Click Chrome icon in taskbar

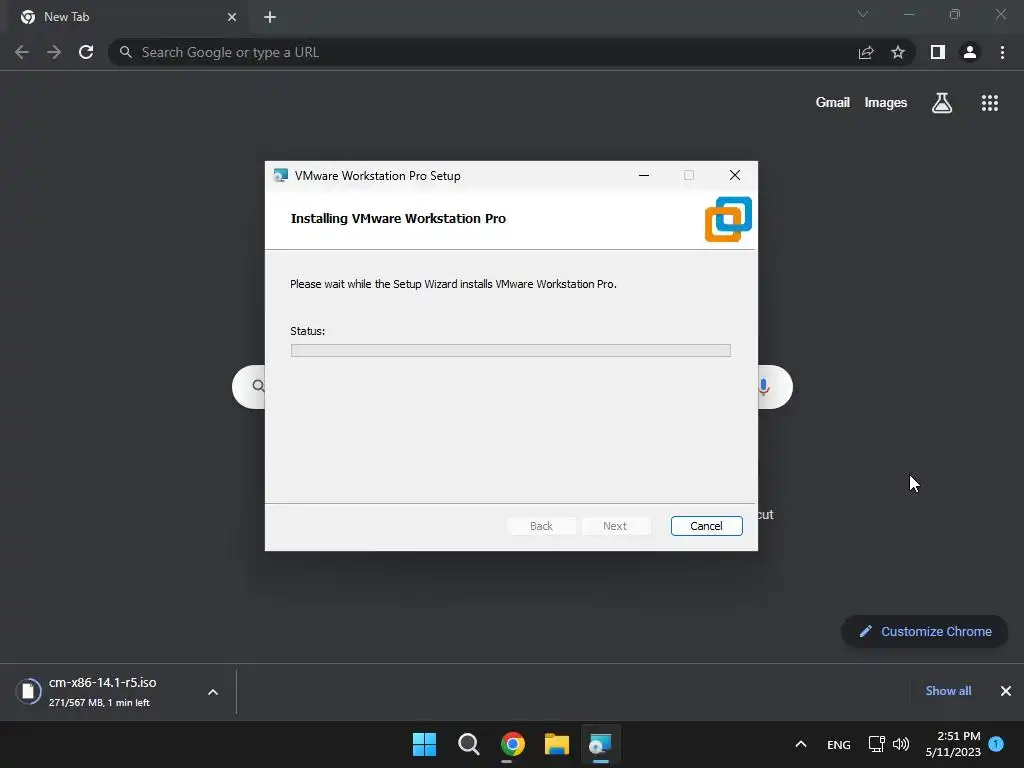513,744
